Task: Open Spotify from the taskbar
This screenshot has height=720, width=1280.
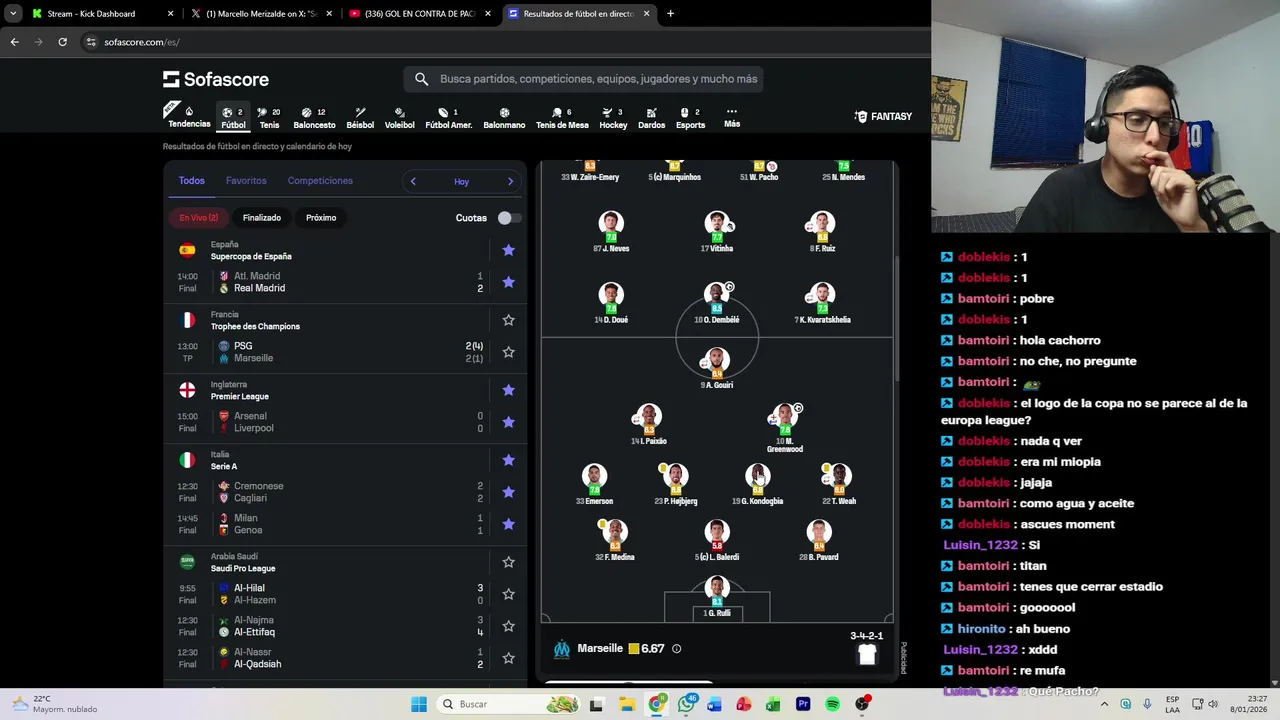Action: coord(832,704)
